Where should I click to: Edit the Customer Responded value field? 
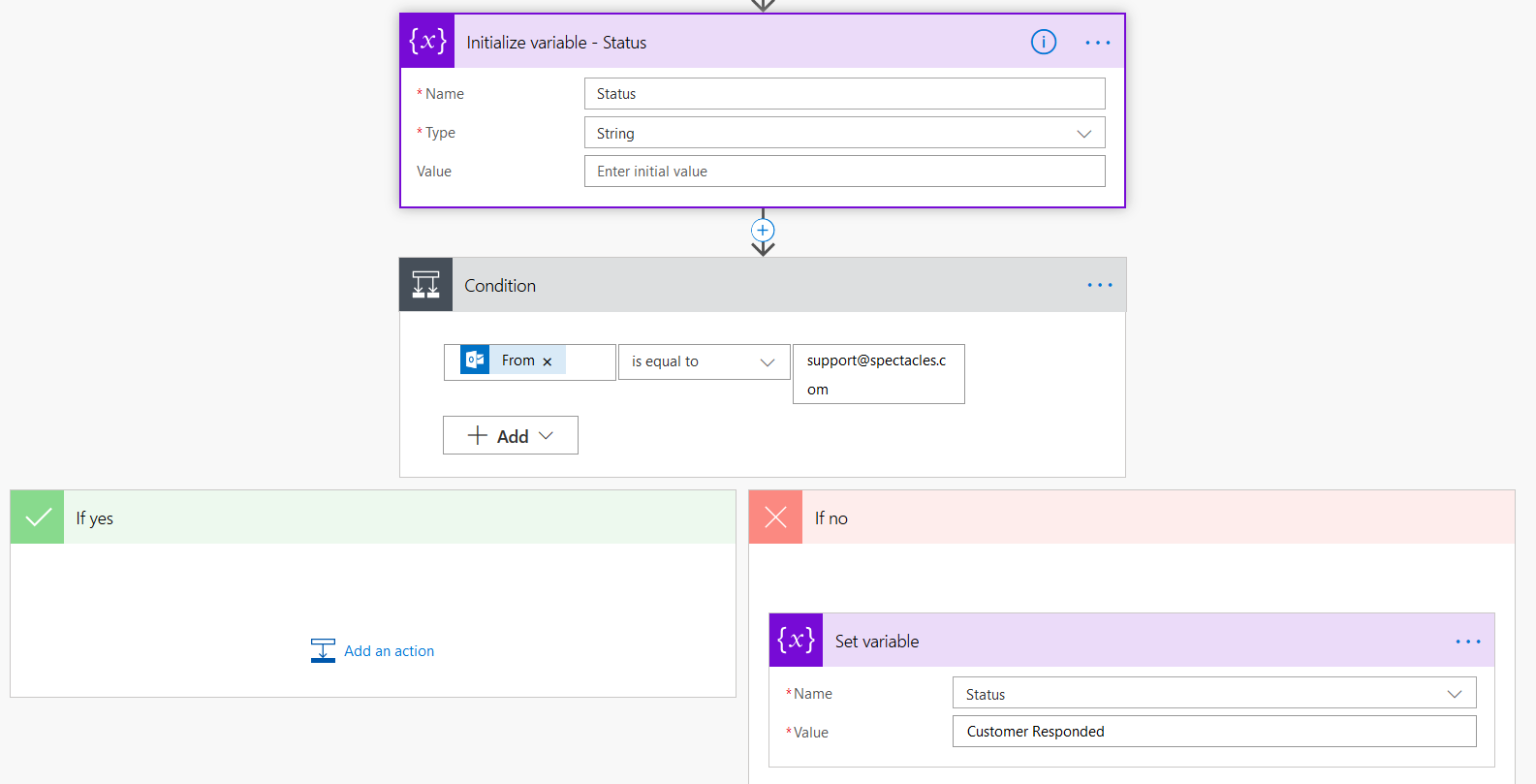pyautogui.click(x=1213, y=732)
